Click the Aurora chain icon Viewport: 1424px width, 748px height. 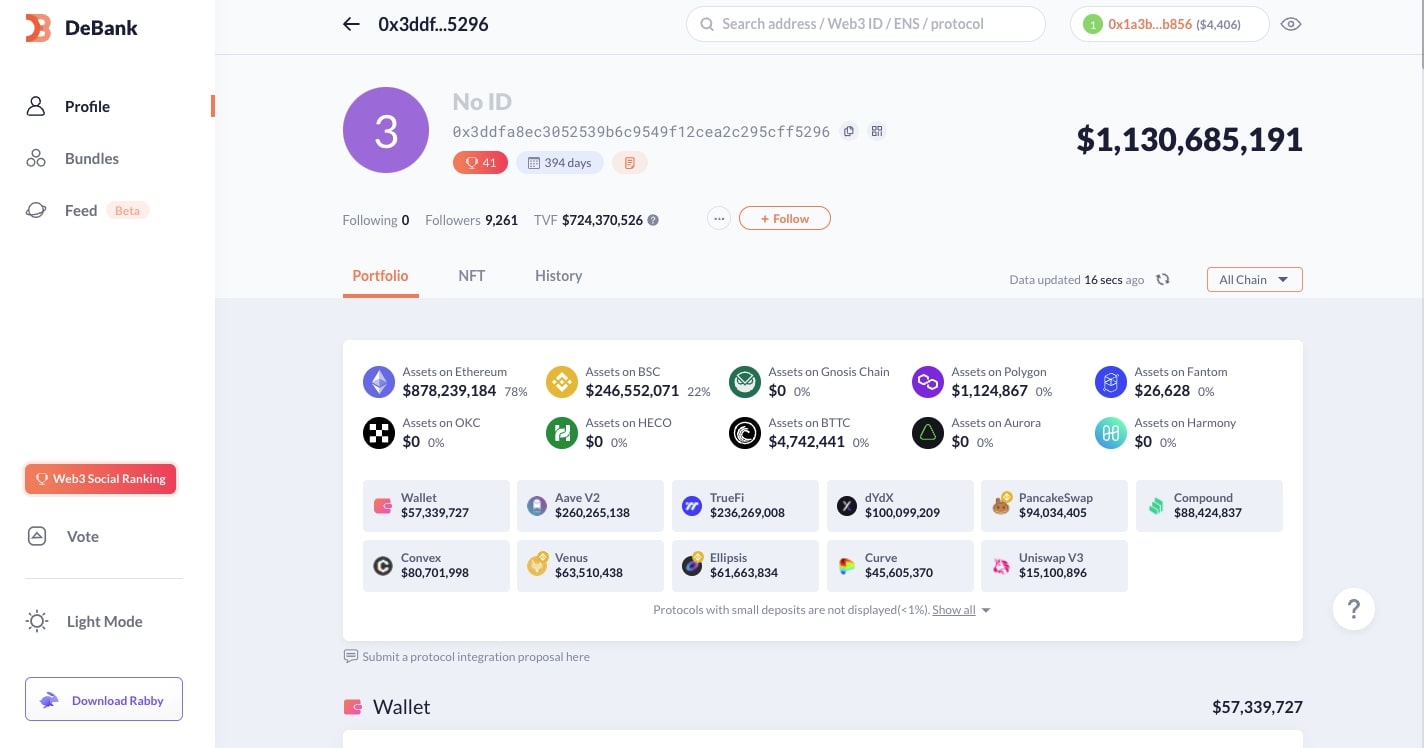pos(928,432)
